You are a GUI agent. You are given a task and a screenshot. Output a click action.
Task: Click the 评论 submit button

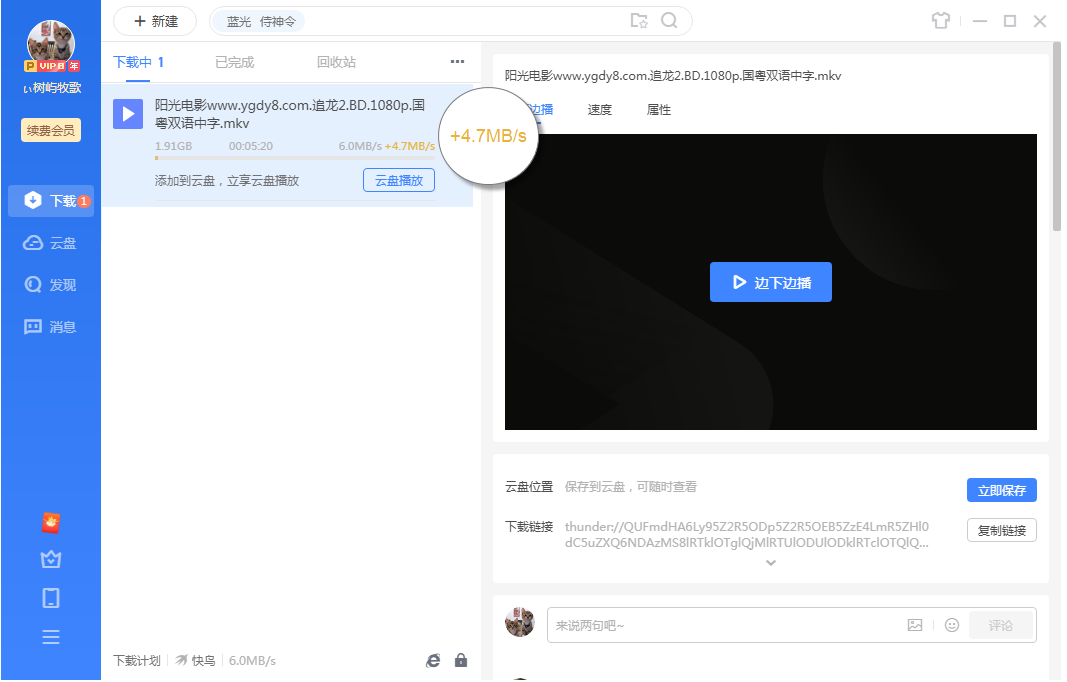(1000, 625)
